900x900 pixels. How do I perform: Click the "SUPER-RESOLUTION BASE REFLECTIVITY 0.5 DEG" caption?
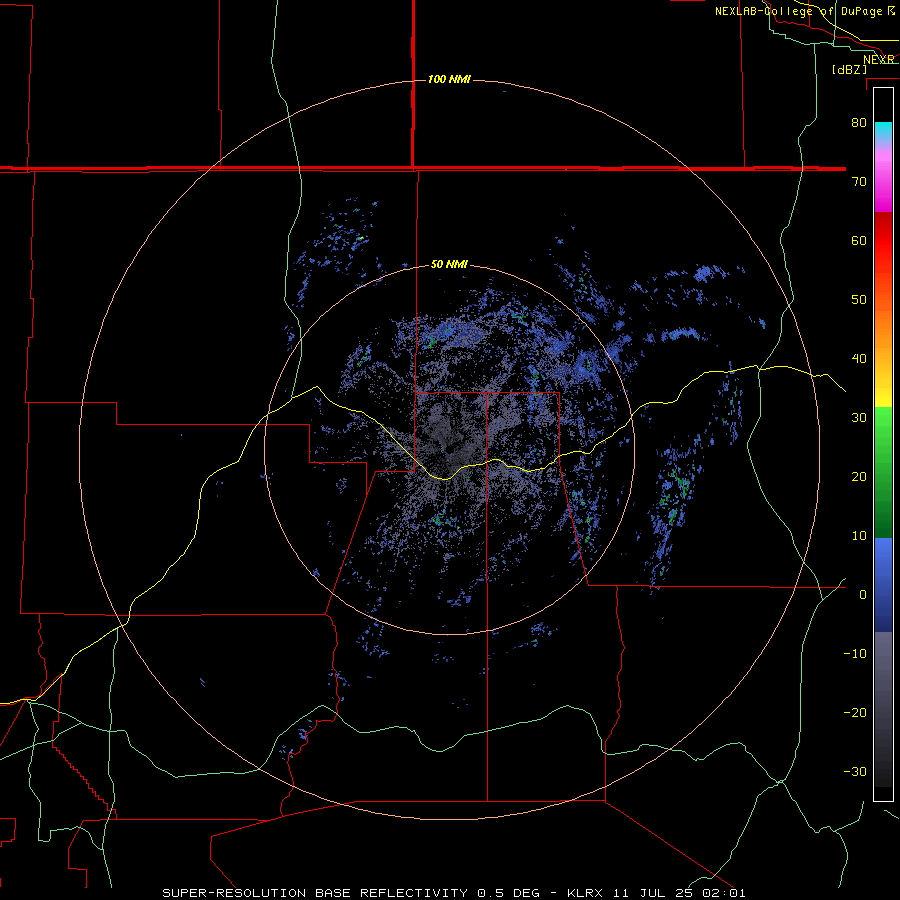point(351,893)
